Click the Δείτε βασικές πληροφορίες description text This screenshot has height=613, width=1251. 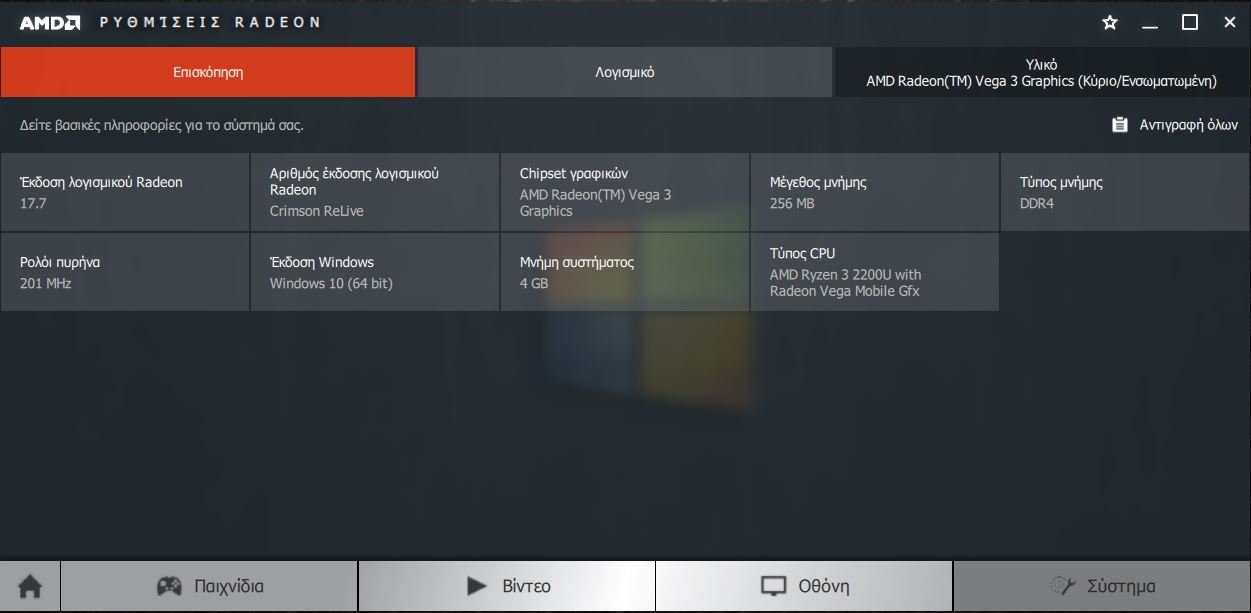coord(162,126)
